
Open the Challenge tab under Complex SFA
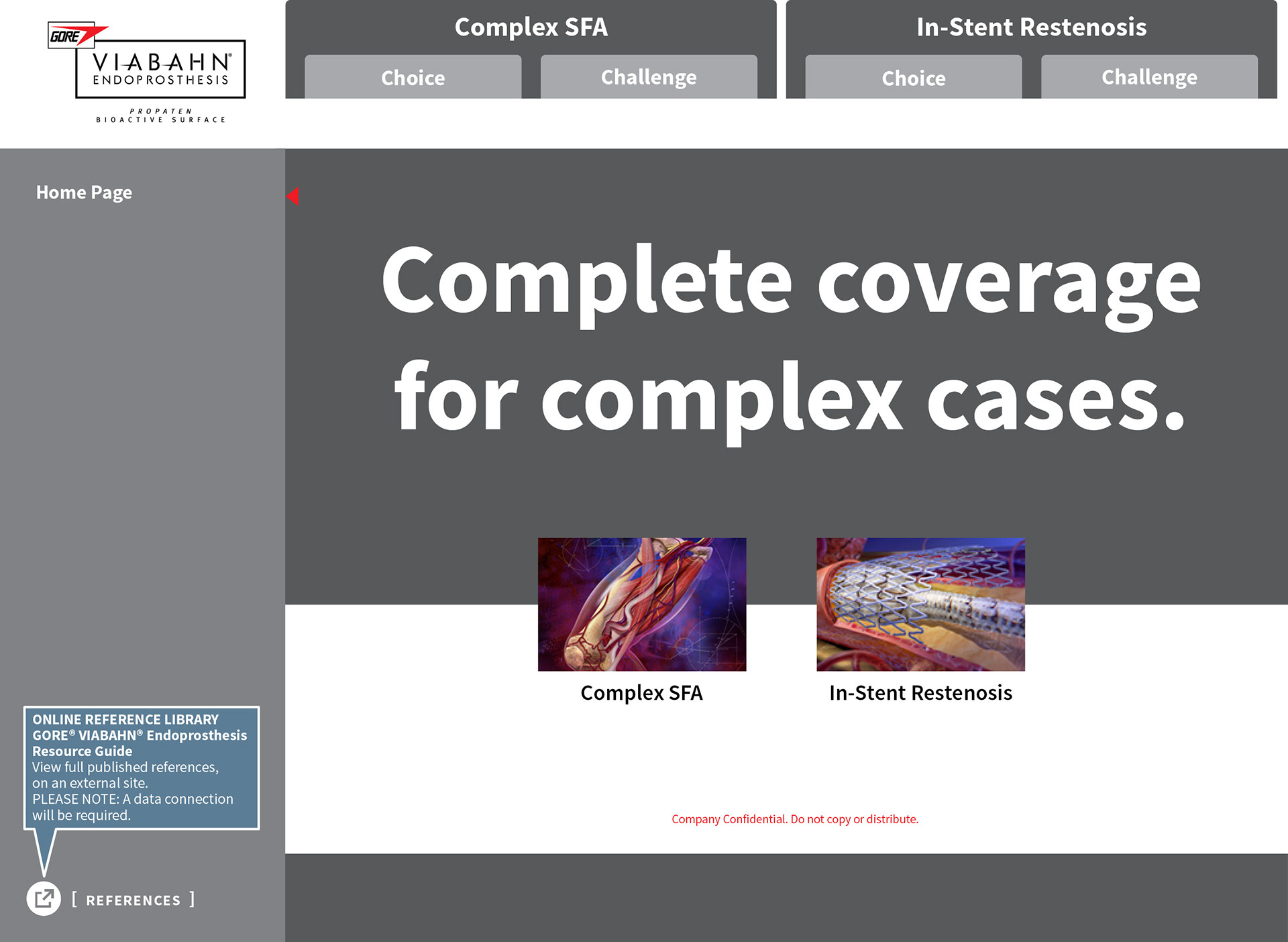tap(649, 77)
